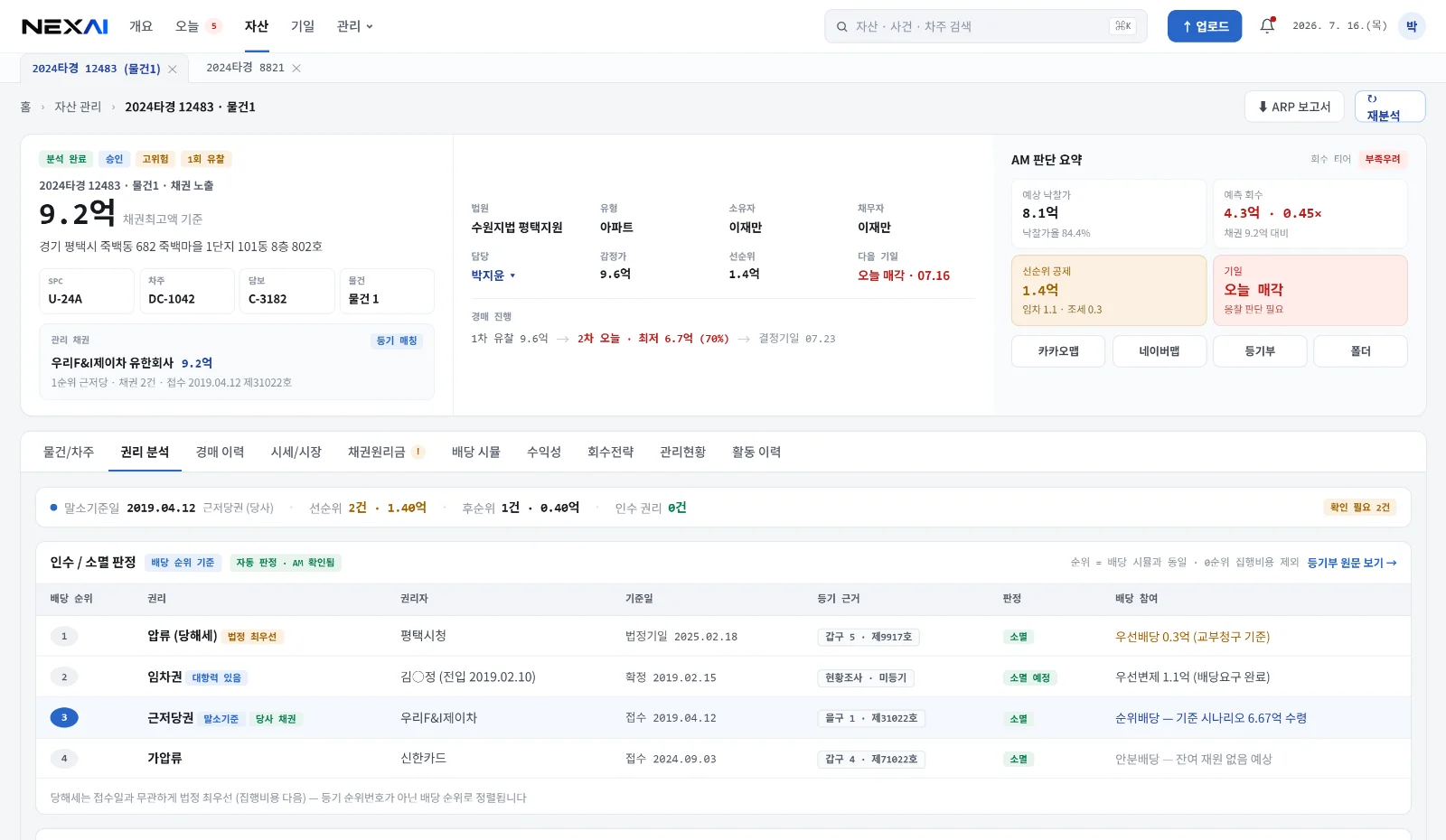Open the 채권원리금 tab with warning
This screenshot has width=1446, height=840.
[386, 452]
